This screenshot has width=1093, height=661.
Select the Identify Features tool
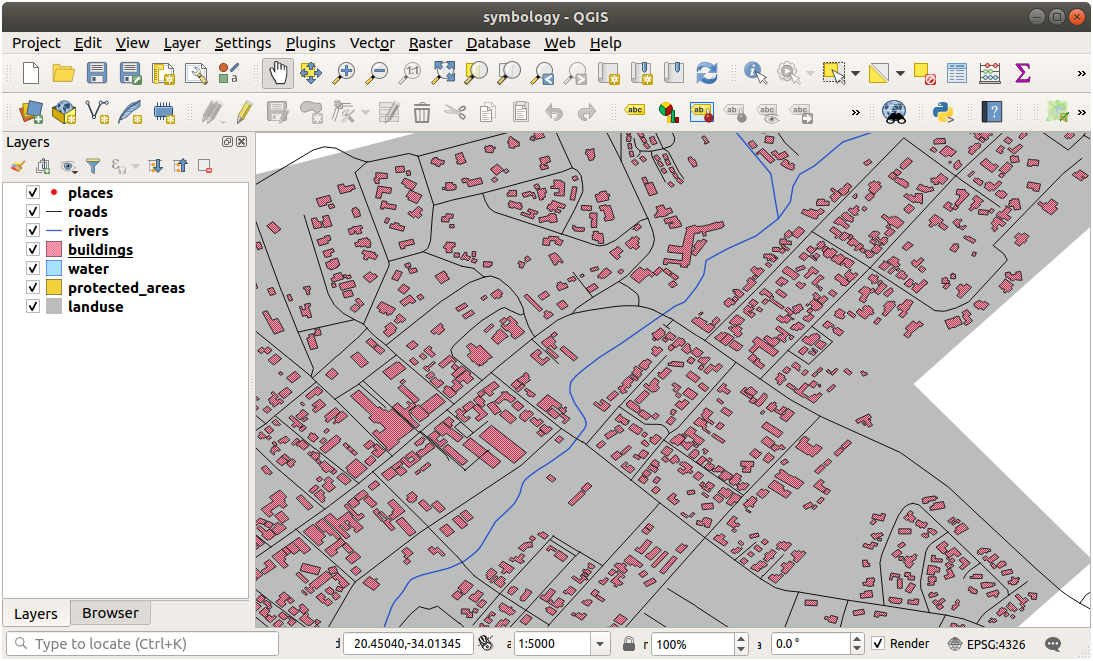click(755, 73)
